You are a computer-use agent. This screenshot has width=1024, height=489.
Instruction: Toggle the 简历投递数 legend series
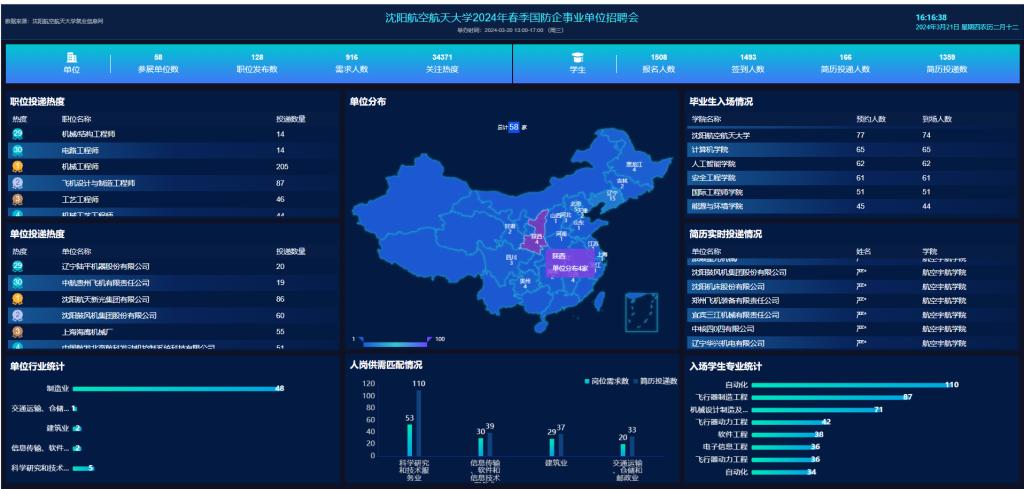coord(654,381)
